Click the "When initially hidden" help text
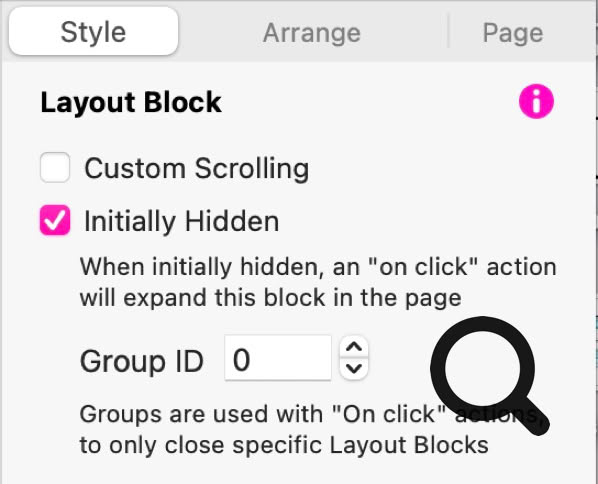 point(318,266)
